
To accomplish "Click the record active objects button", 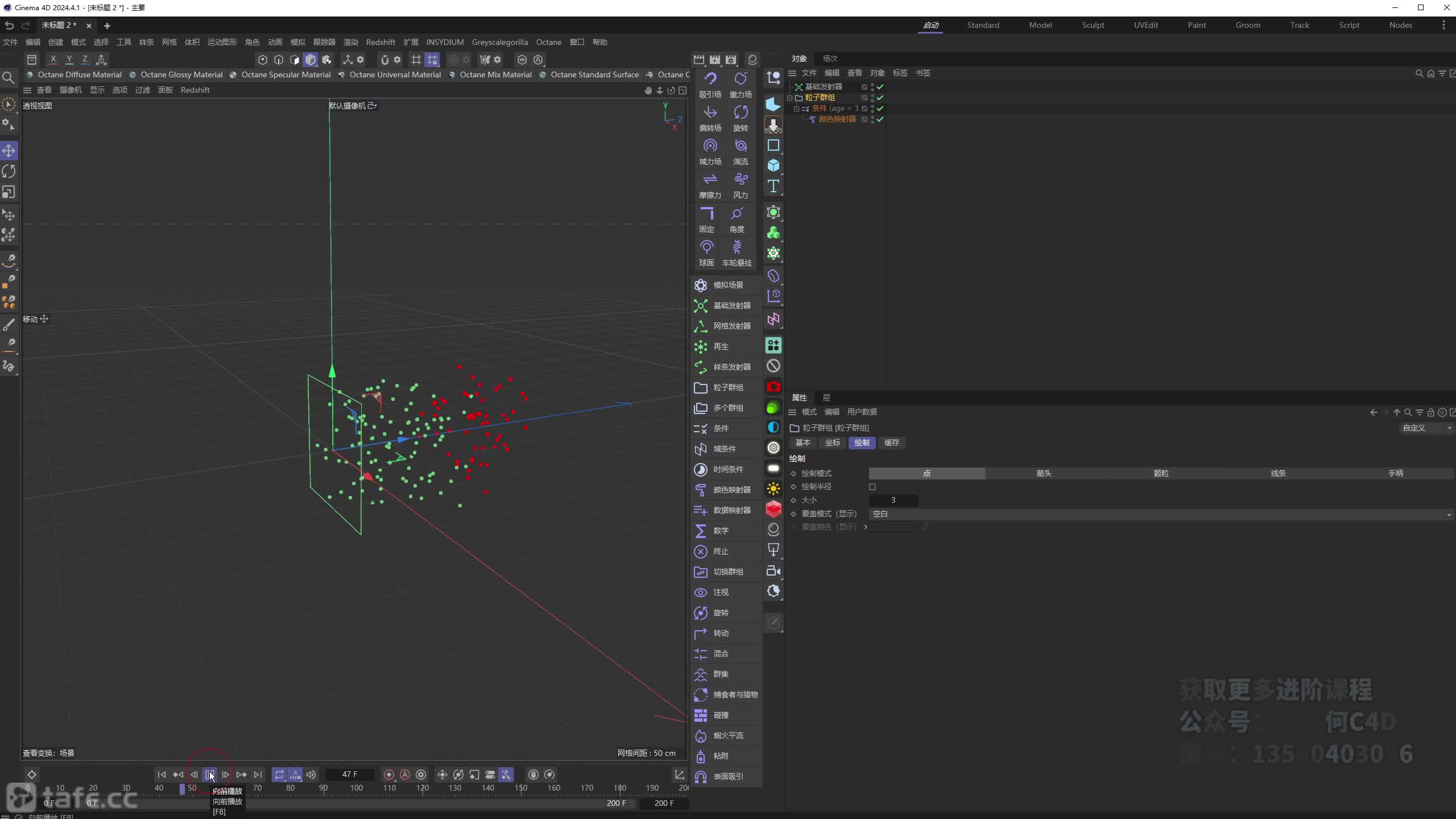I will click(x=389, y=775).
